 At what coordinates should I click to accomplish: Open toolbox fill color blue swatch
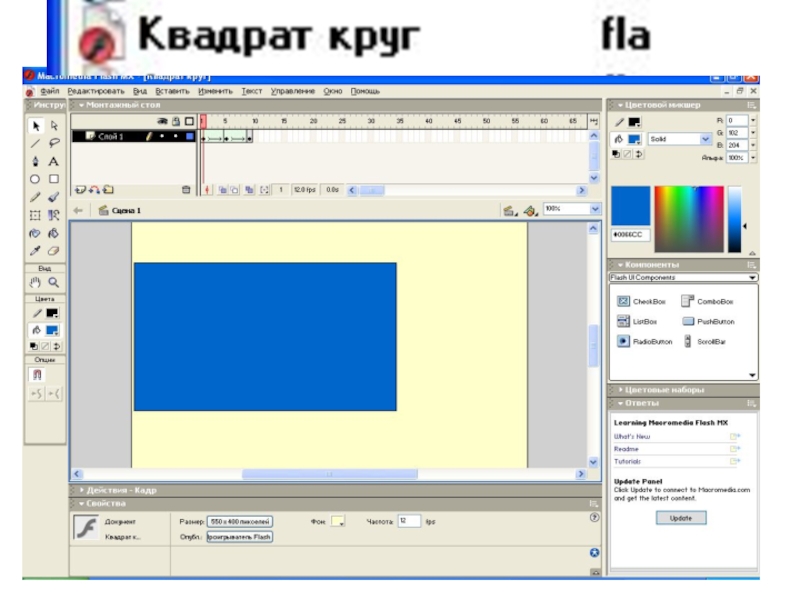(52, 330)
